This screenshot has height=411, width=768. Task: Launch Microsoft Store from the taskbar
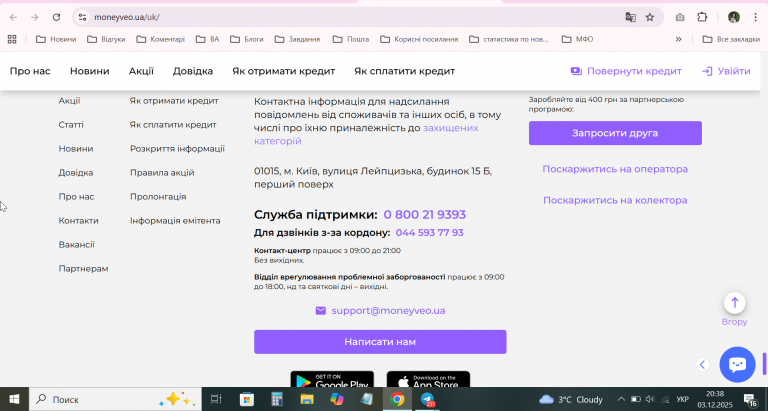tap(247, 399)
